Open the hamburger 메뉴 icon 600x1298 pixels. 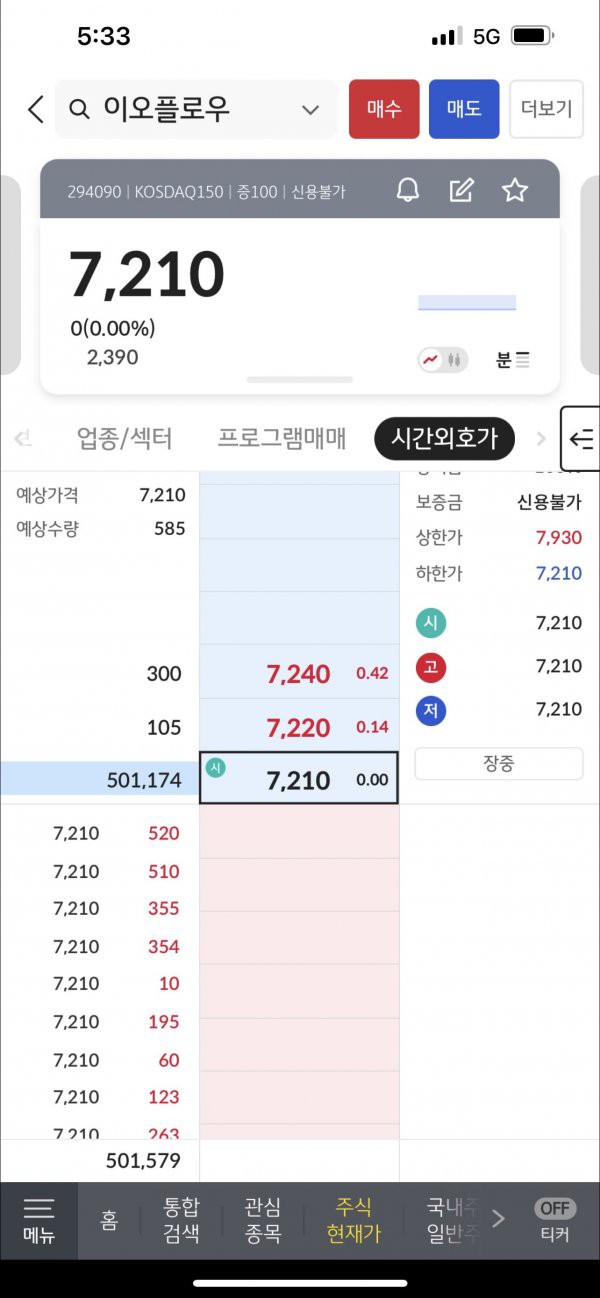(39, 1220)
